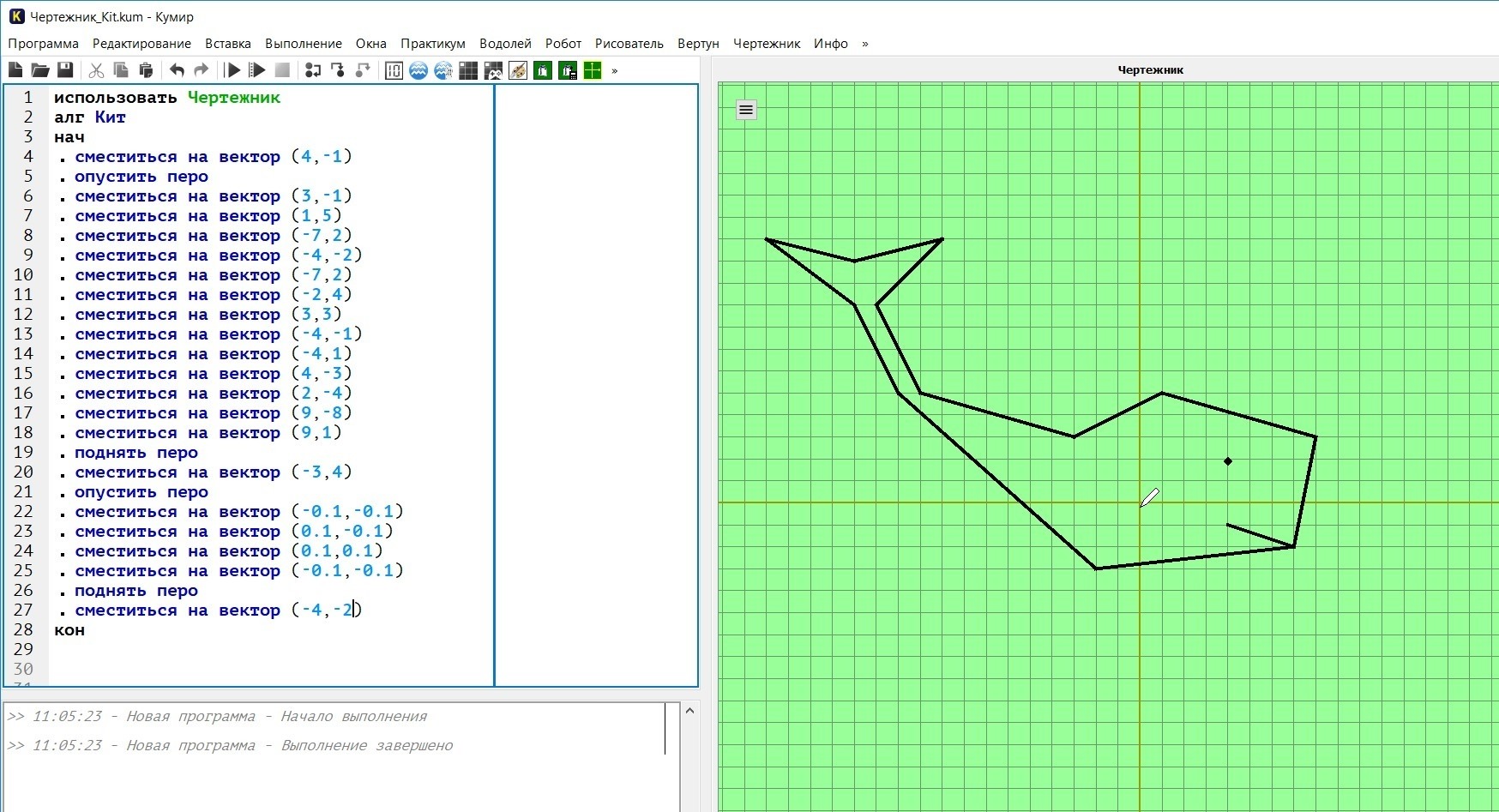Run program with play icon
This screenshot has height=812, width=1499.
233,70
